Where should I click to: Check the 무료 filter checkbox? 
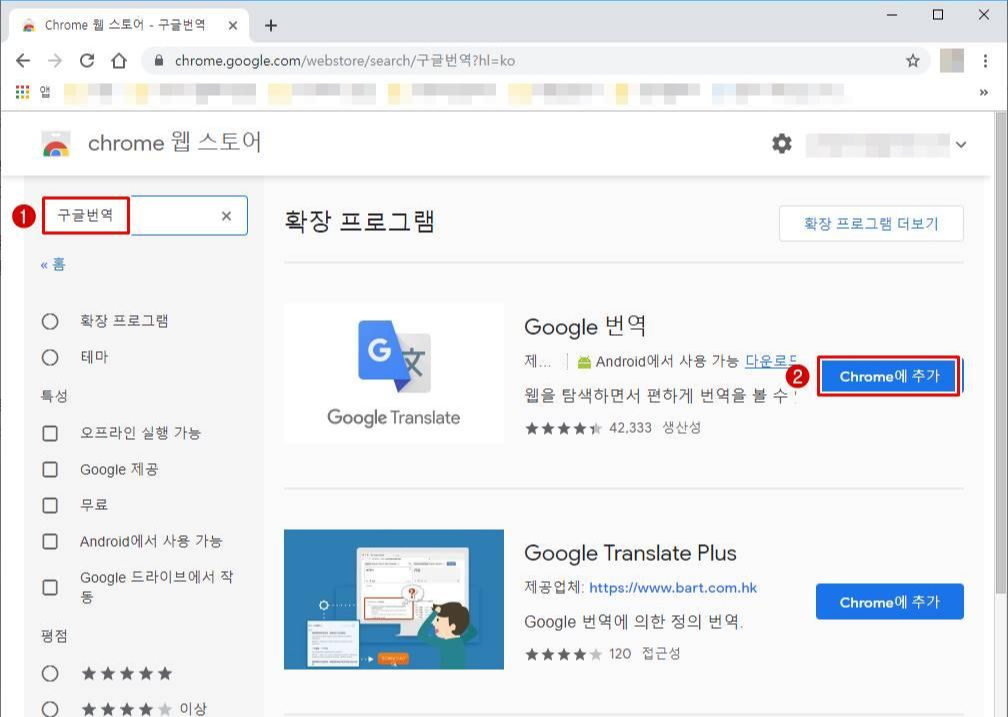(50, 505)
